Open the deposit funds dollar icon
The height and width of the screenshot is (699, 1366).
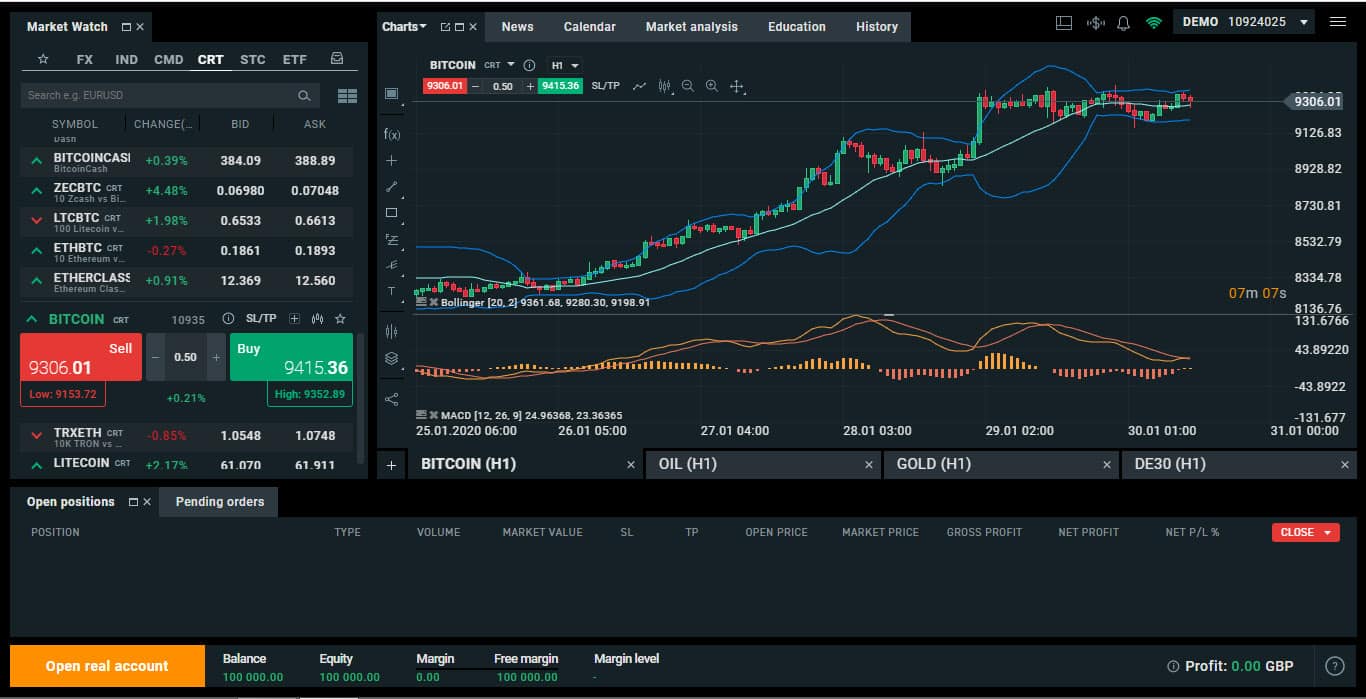pos(1095,22)
